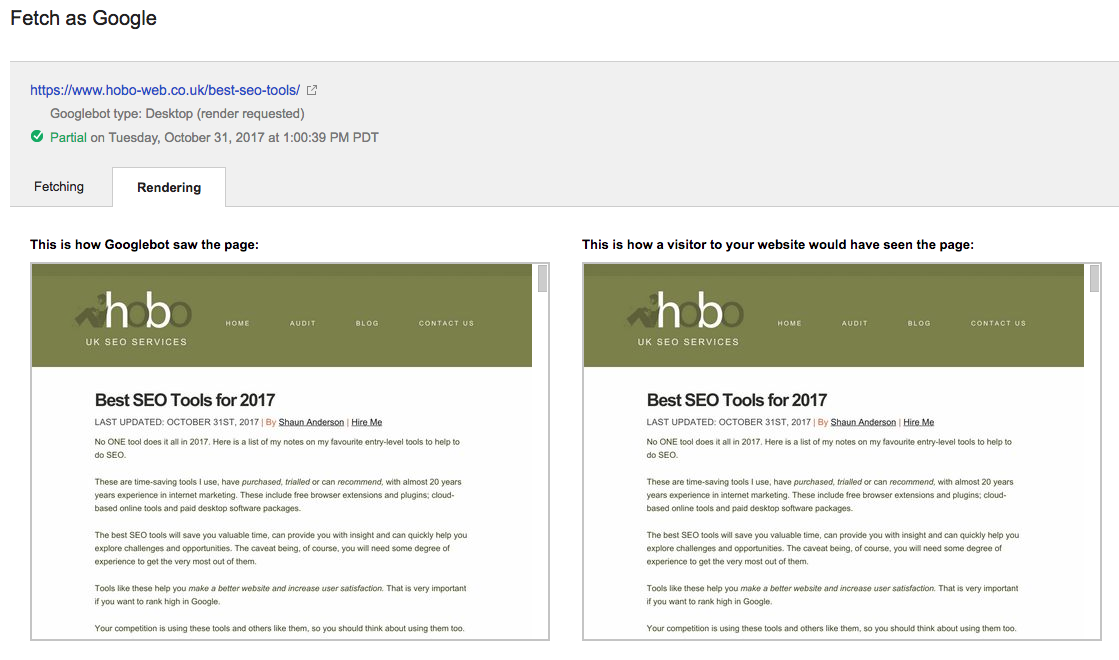Image resolution: width=1119 pixels, height=660 pixels.
Task: Click AUDIT in the Googlebot preview
Action: pos(303,323)
